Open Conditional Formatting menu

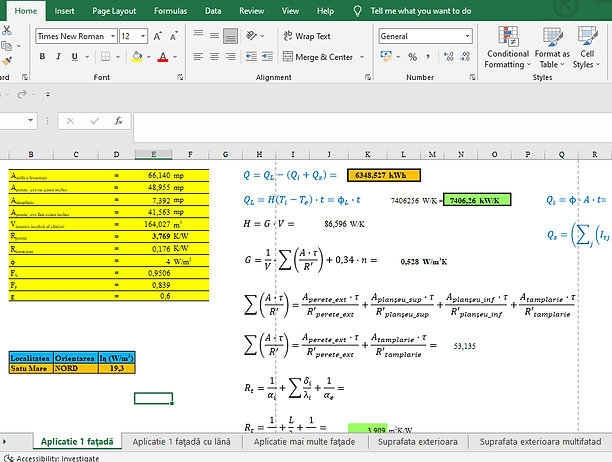pos(508,49)
